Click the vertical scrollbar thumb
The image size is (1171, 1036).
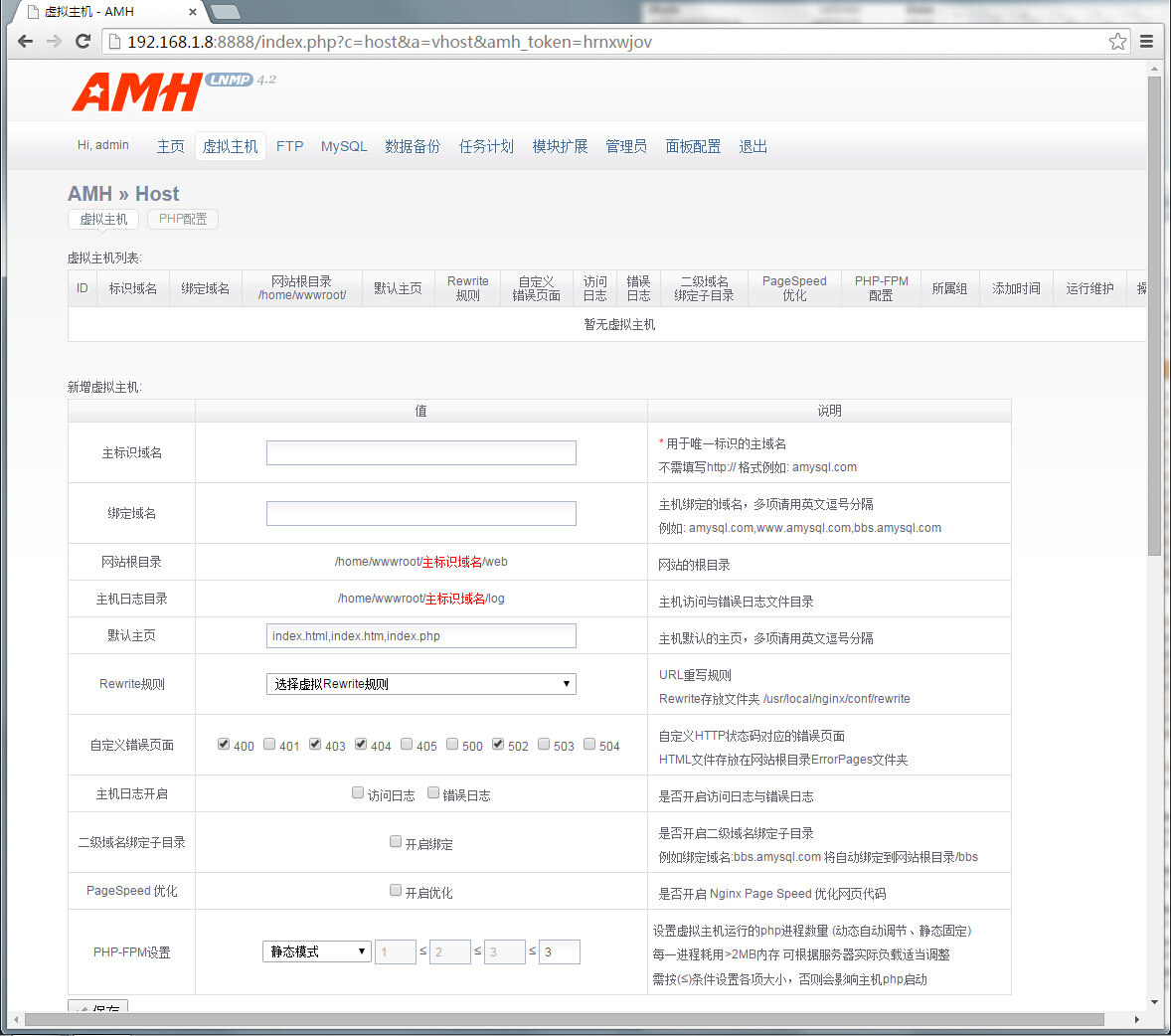[x=1154, y=315]
